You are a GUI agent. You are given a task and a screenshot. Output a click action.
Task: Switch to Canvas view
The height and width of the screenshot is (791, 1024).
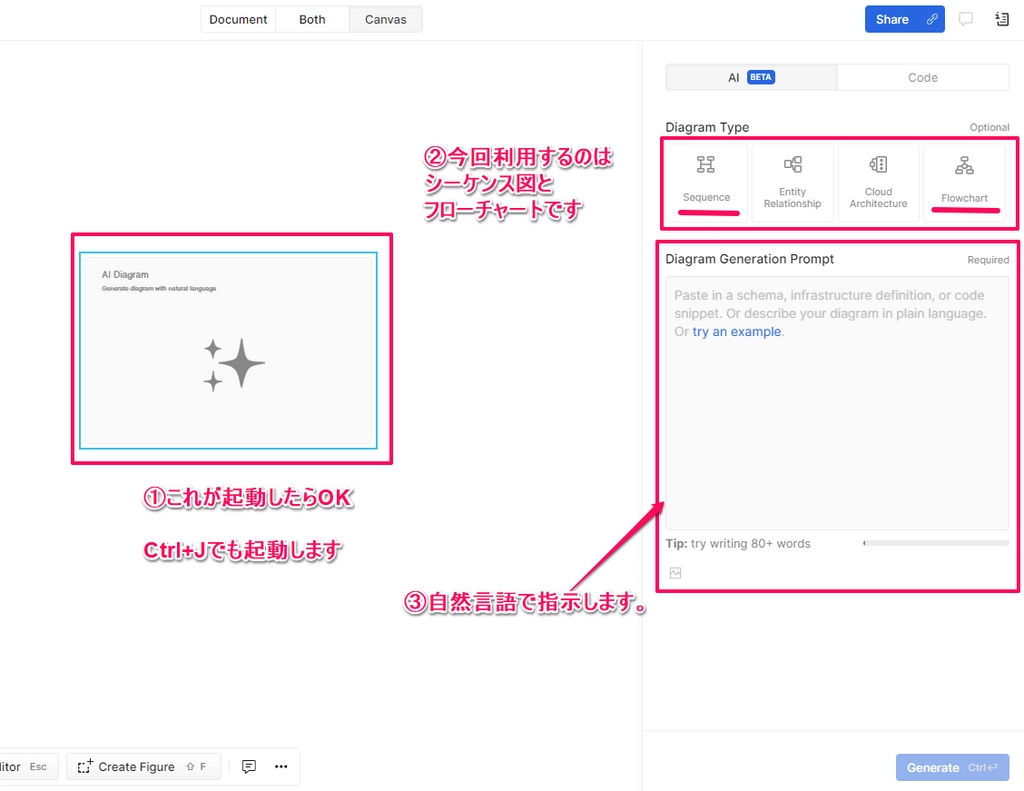coord(385,19)
